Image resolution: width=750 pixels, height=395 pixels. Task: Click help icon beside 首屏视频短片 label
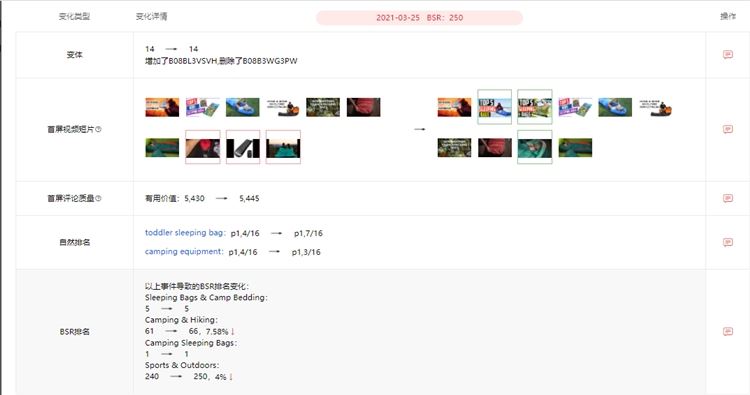point(99,129)
